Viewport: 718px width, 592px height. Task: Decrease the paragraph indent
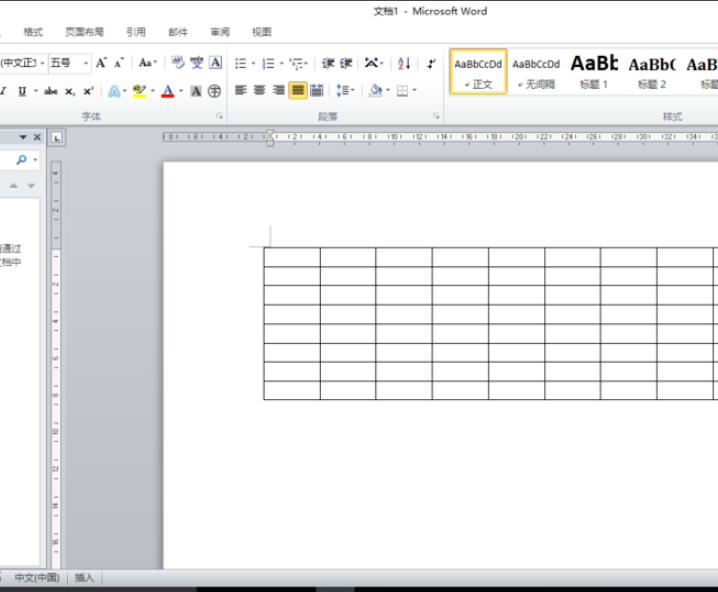click(328, 63)
